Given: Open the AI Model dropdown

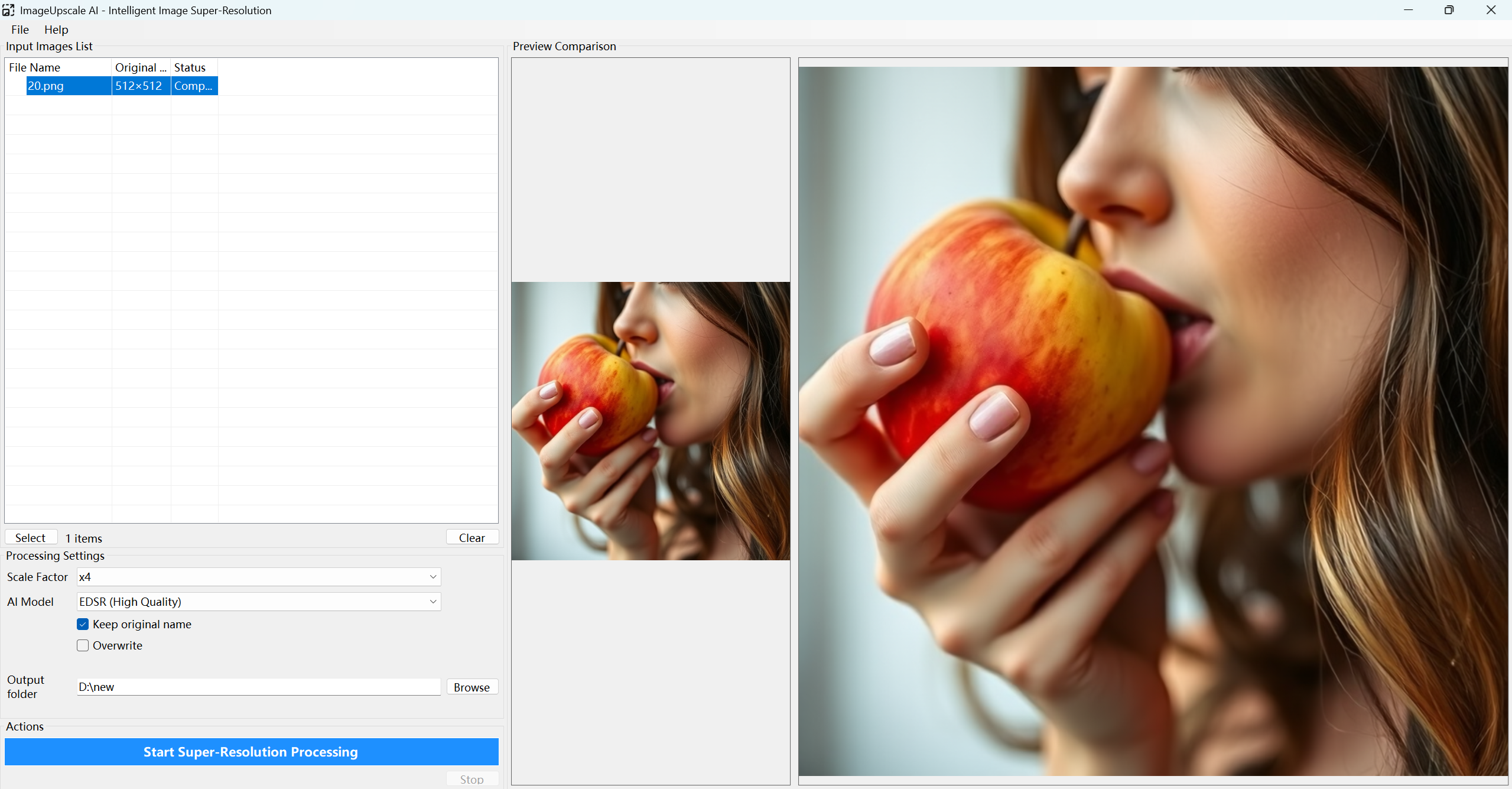Looking at the screenshot, I should [258, 602].
